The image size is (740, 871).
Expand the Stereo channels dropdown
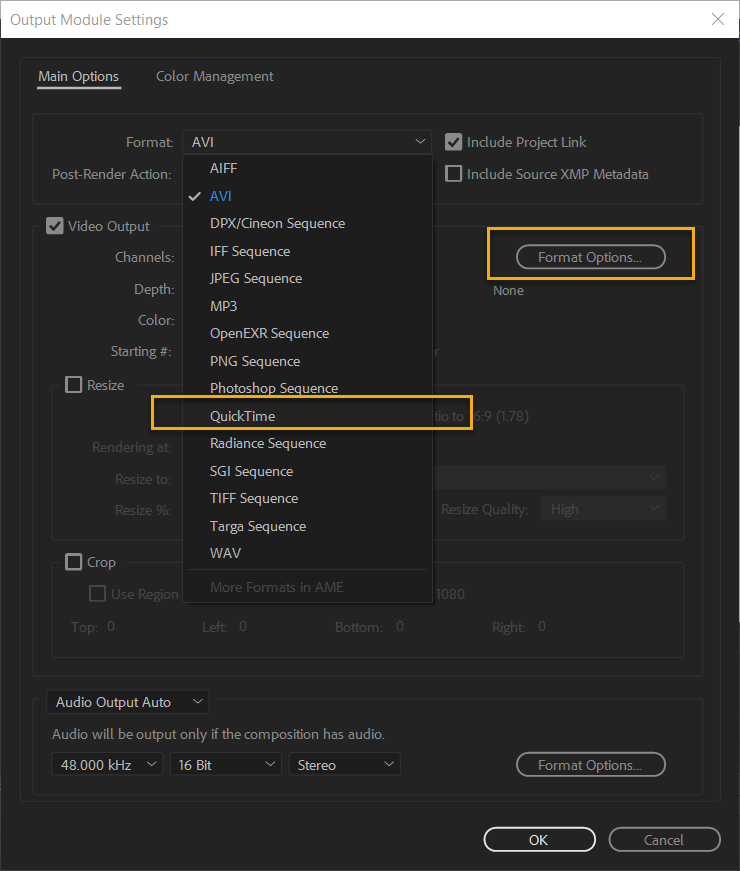(x=345, y=765)
